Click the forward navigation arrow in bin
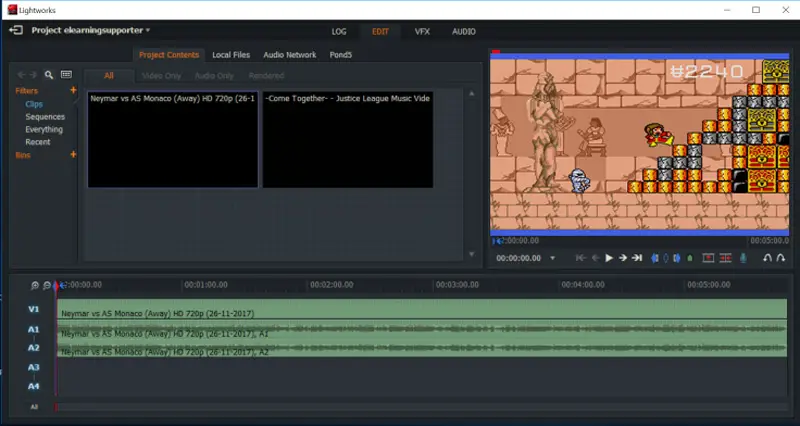The width and height of the screenshot is (800, 426). point(33,75)
